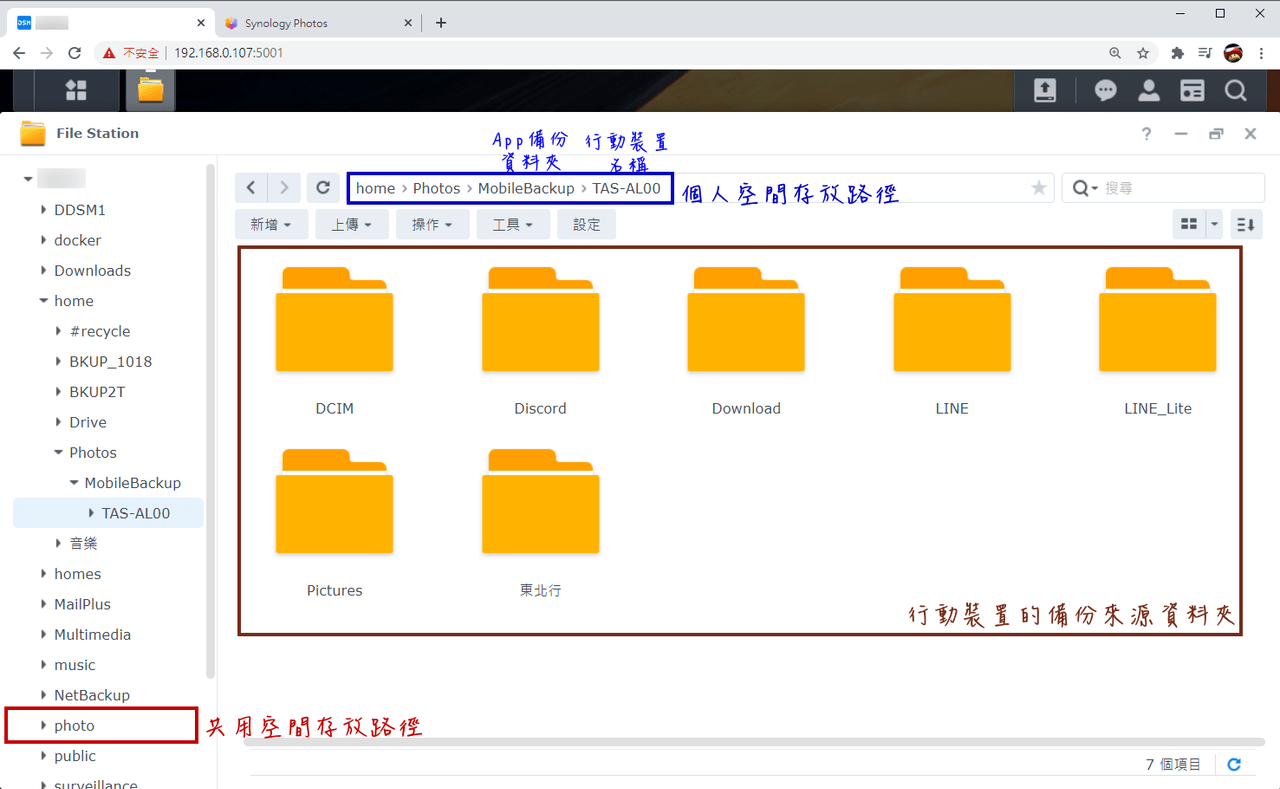
Task: Select Drive in the folder tree
Action: click(x=88, y=422)
